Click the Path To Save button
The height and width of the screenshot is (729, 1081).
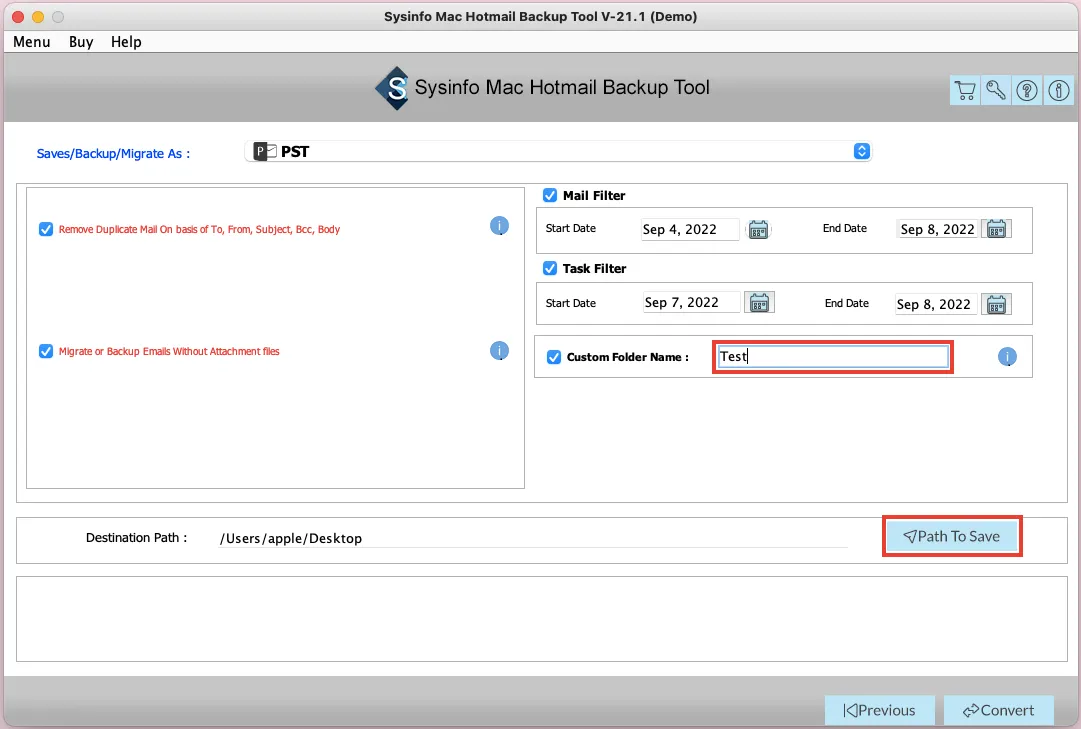(x=951, y=536)
